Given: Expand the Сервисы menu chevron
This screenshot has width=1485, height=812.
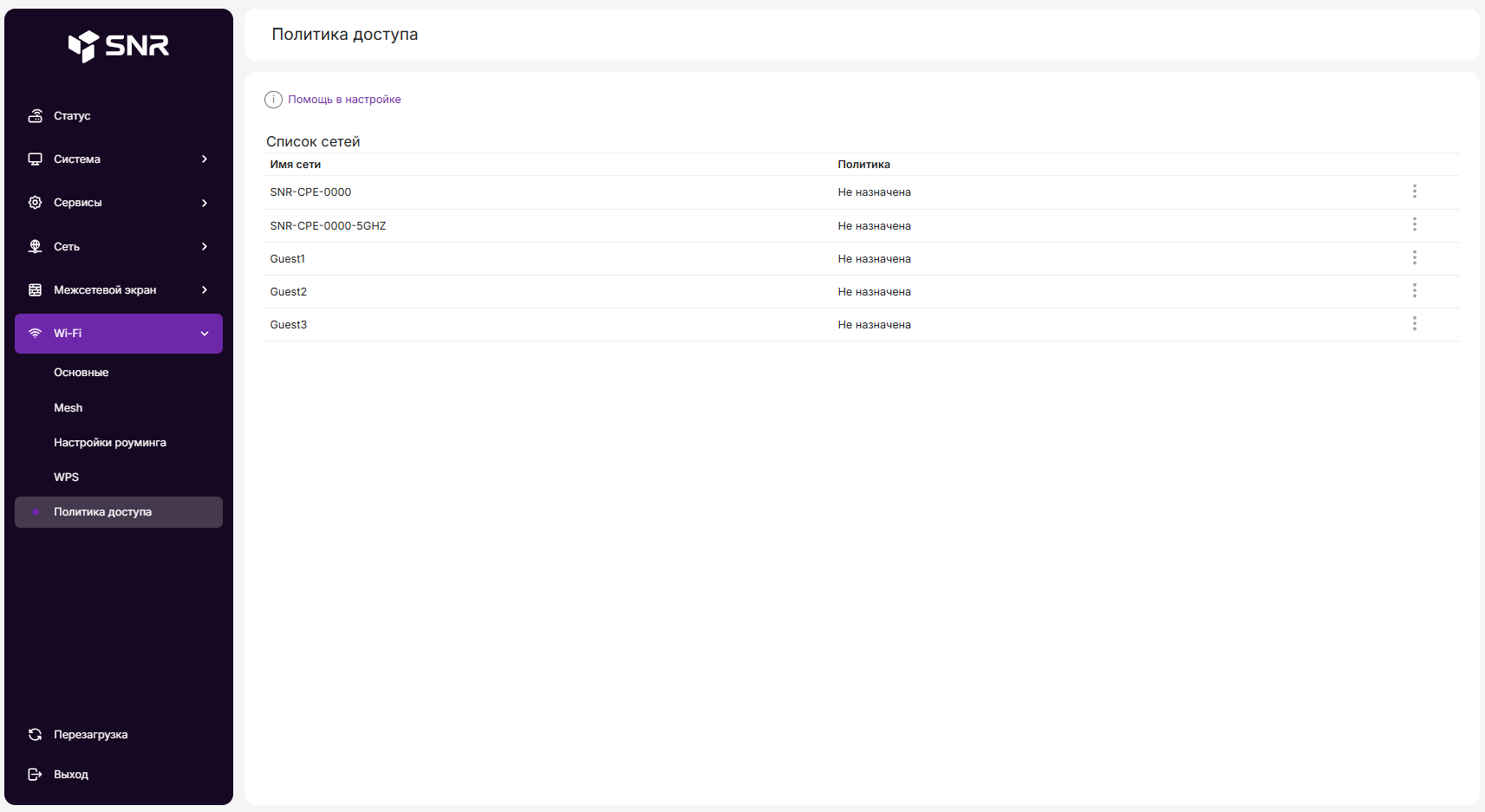Looking at the screenshot, I should click(205, 203).
